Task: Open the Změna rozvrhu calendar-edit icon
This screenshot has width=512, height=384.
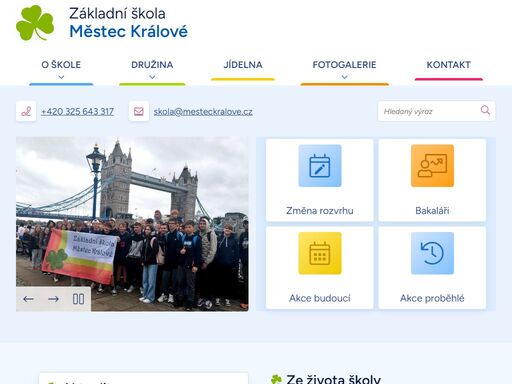Action: [x=320, y=166]
